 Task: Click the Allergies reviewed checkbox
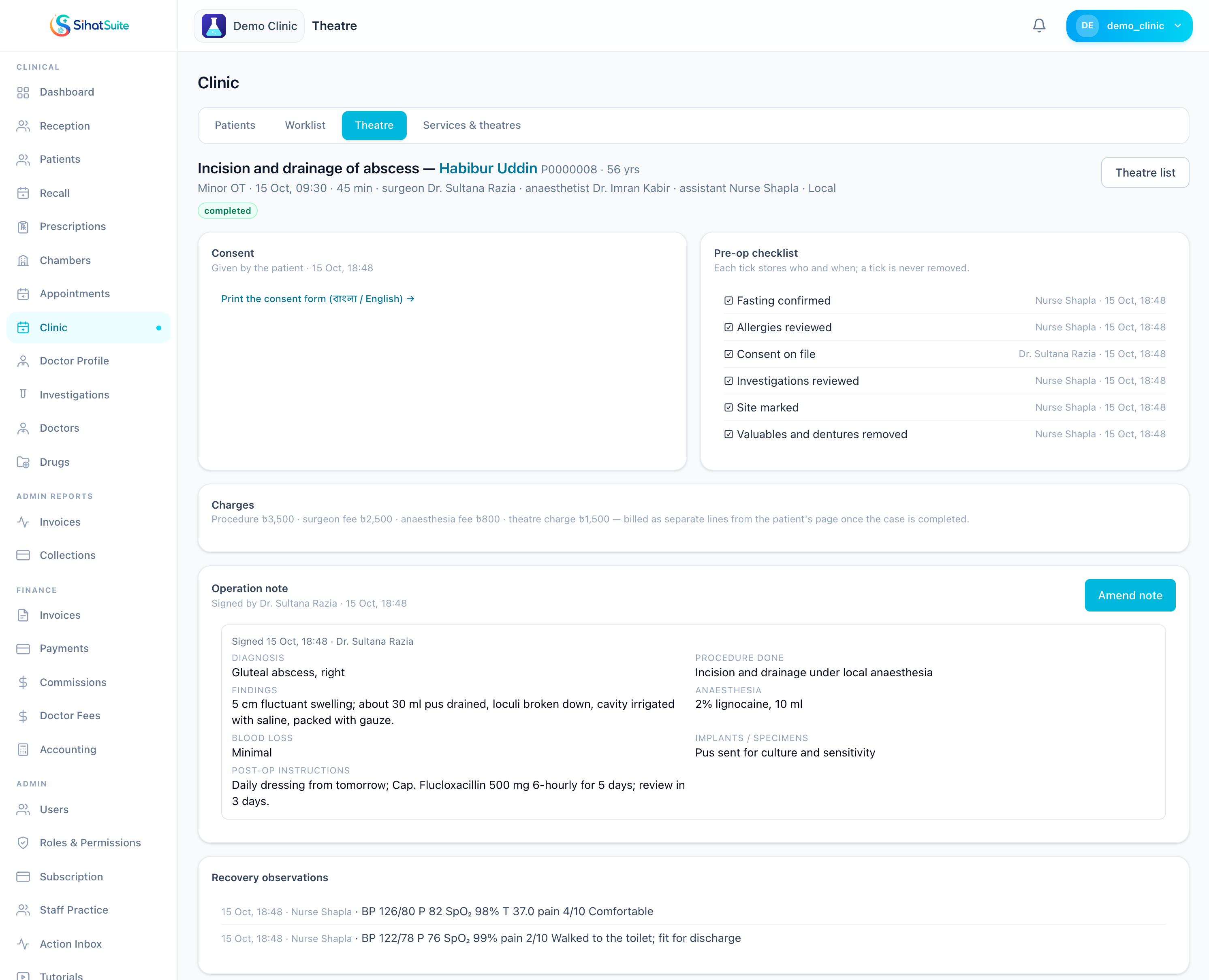pos(728,328)
